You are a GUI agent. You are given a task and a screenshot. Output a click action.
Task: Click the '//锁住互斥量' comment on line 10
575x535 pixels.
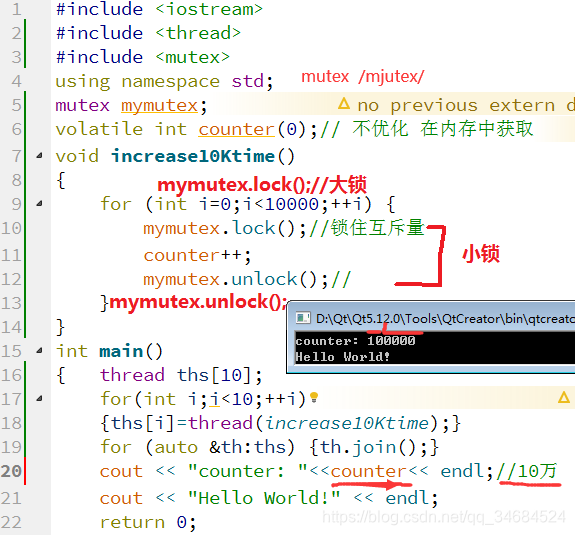tap(367, 228)
